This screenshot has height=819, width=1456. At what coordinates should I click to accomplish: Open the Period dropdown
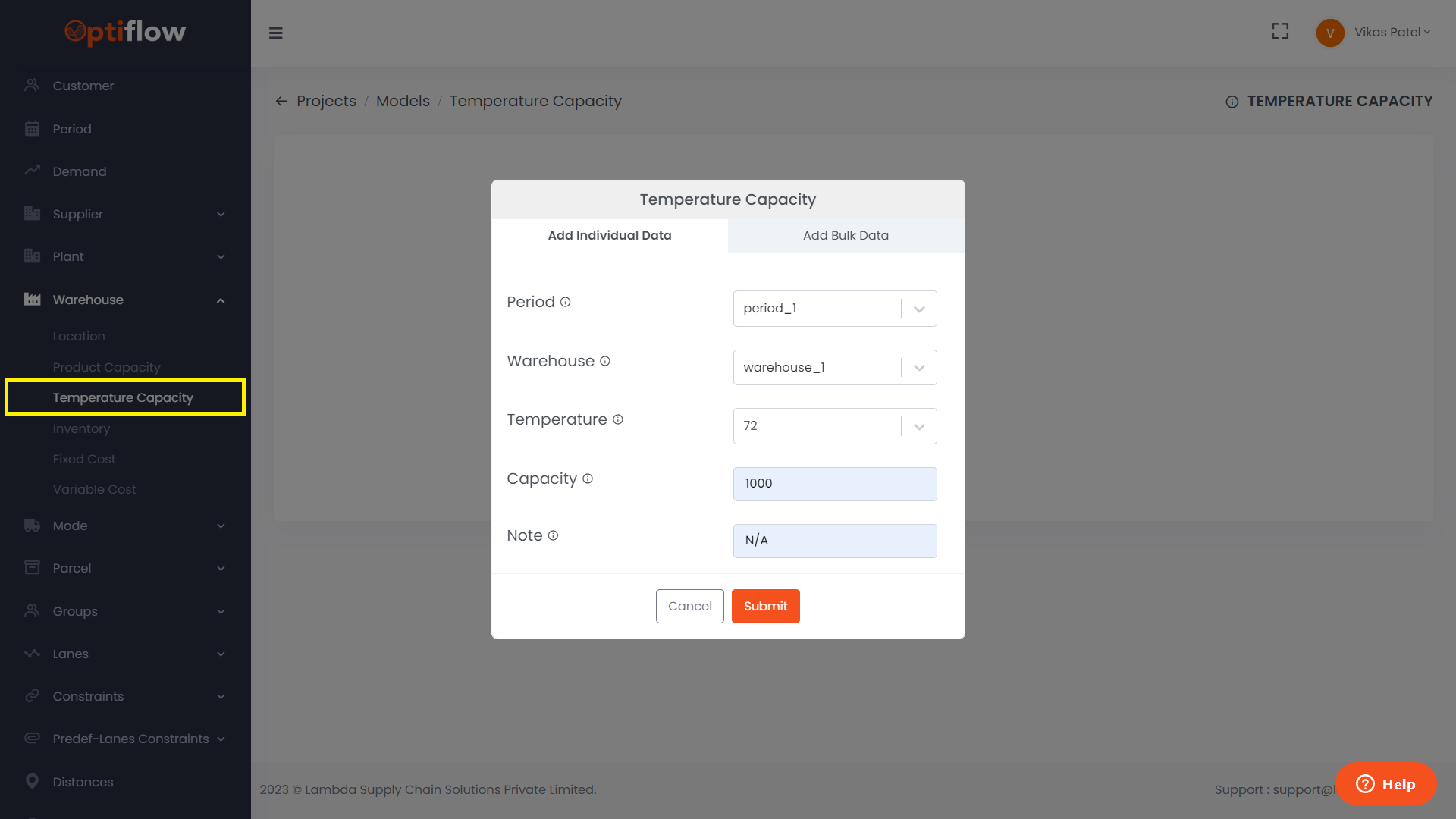point(918,309)
